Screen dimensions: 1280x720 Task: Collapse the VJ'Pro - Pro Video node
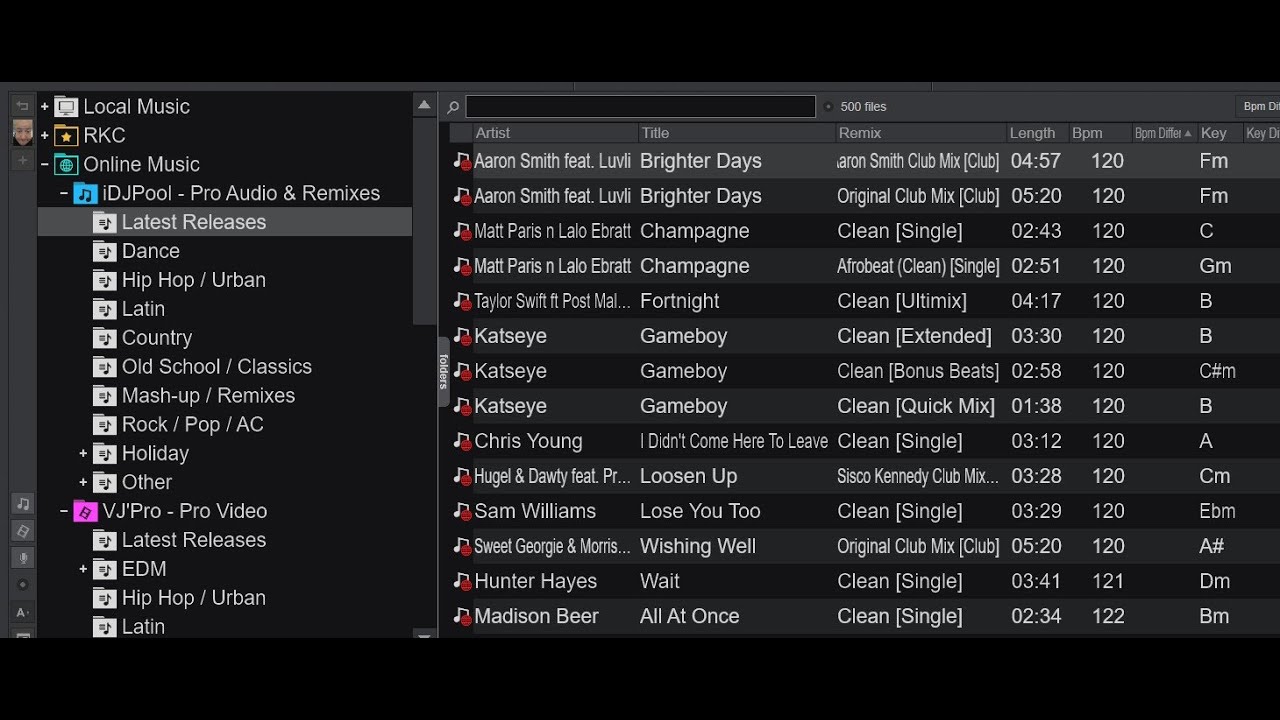tap(64, 511)
